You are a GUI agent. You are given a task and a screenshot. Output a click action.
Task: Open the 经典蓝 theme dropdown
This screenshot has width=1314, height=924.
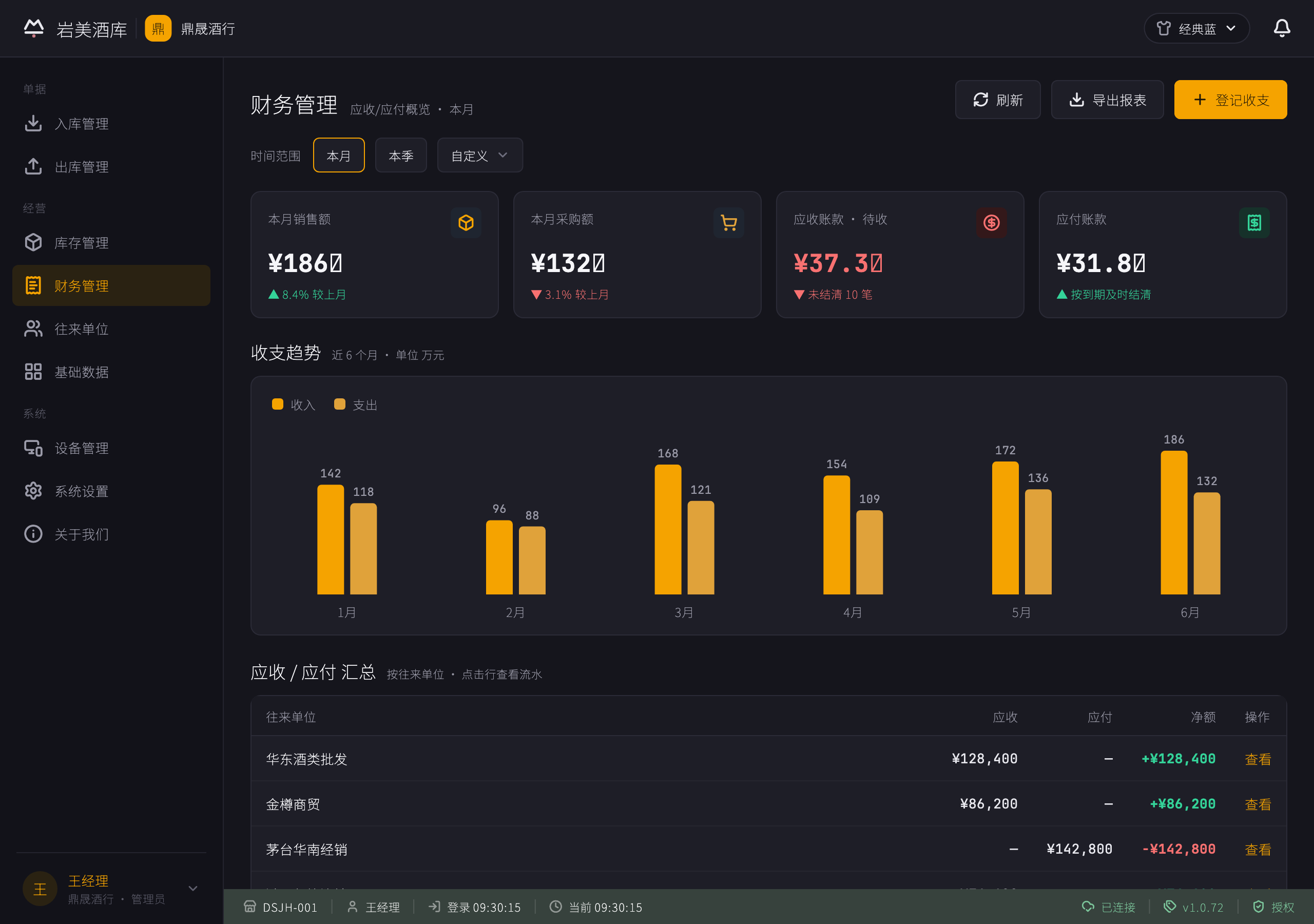click(1196, 28)
